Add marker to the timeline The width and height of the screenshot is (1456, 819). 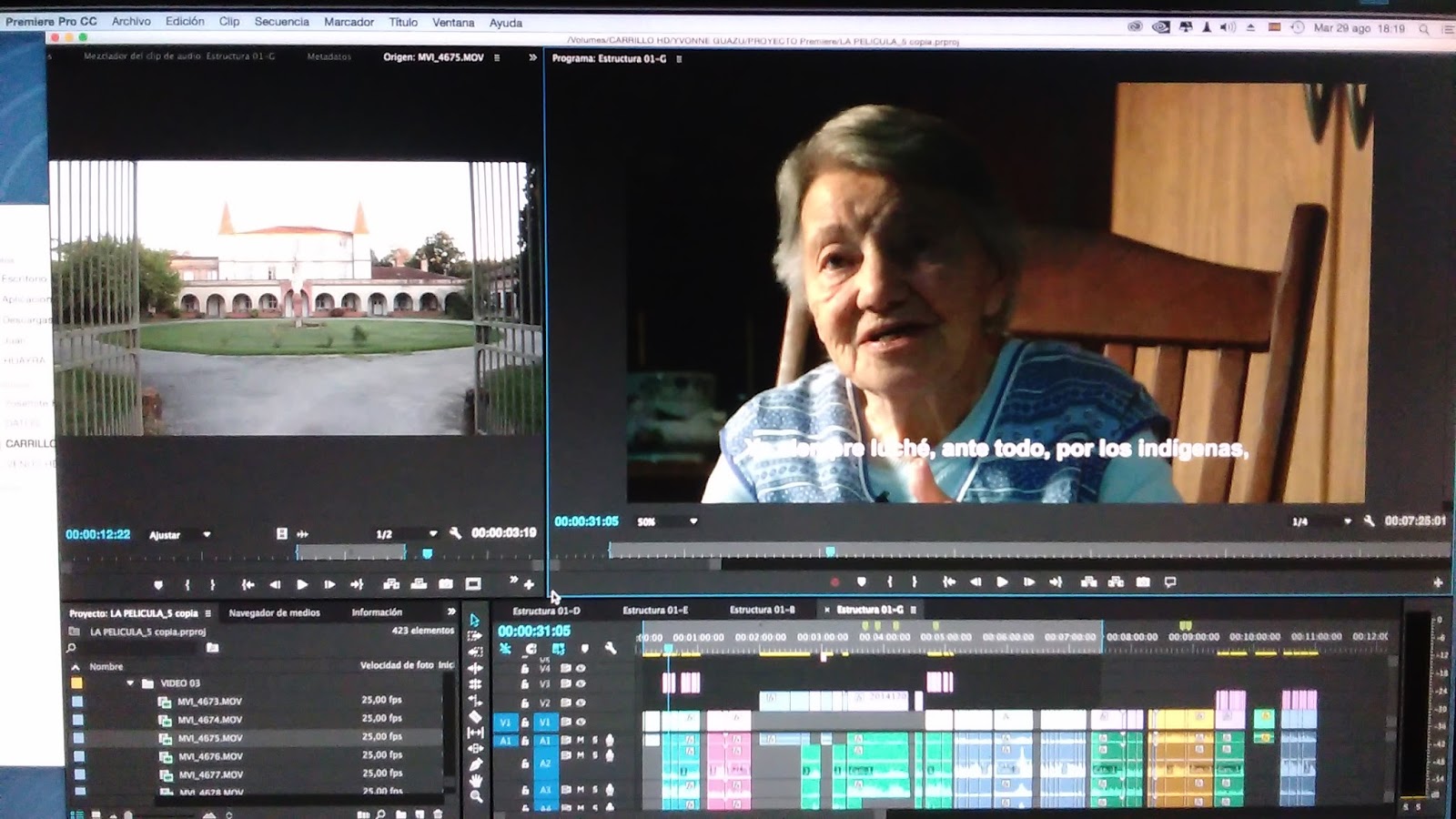(x=584, y=649)
